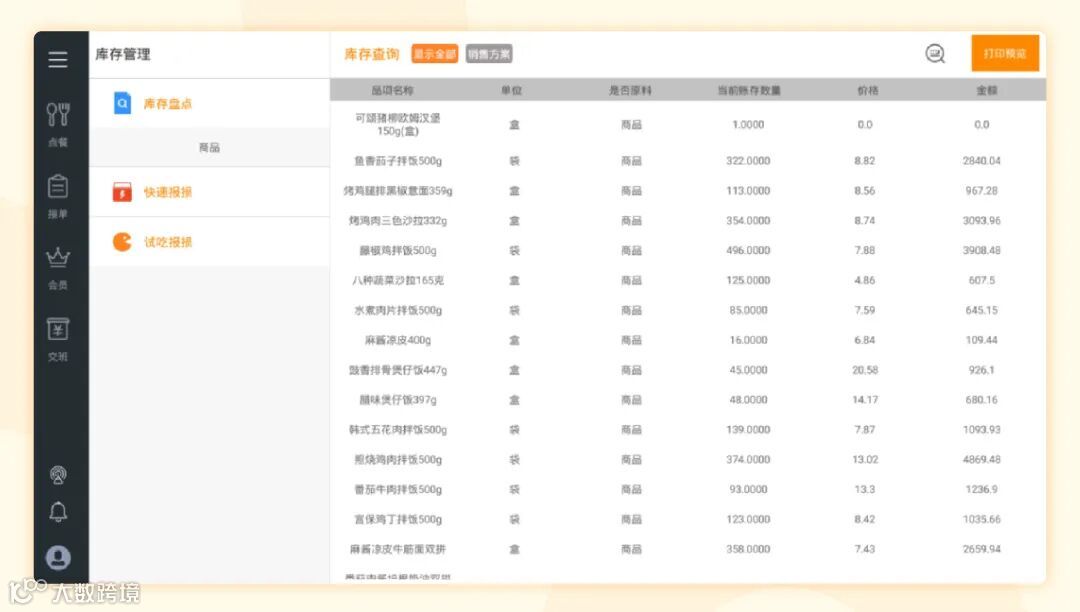Select the 藤椒鸡拌饭500g item

(x=397, y=251)
